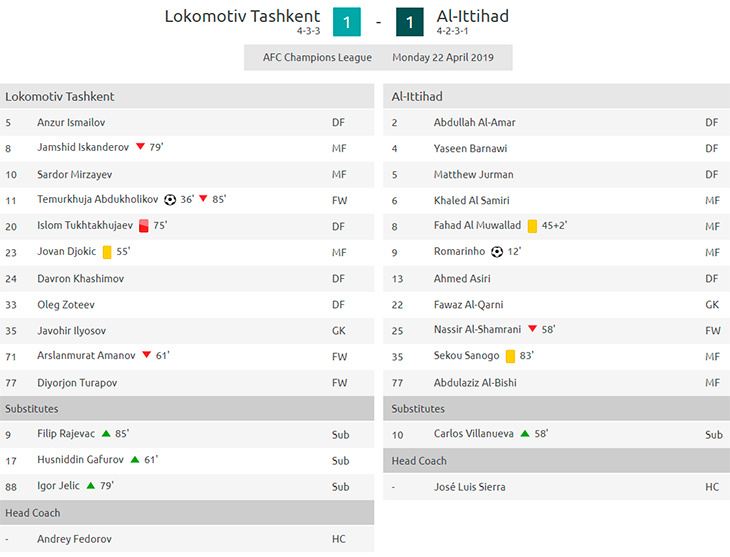Screen dimensions: 730x557
Task: Click red sub-off arrow for Jamshid Iskanderov
Action: pos(140,146)
